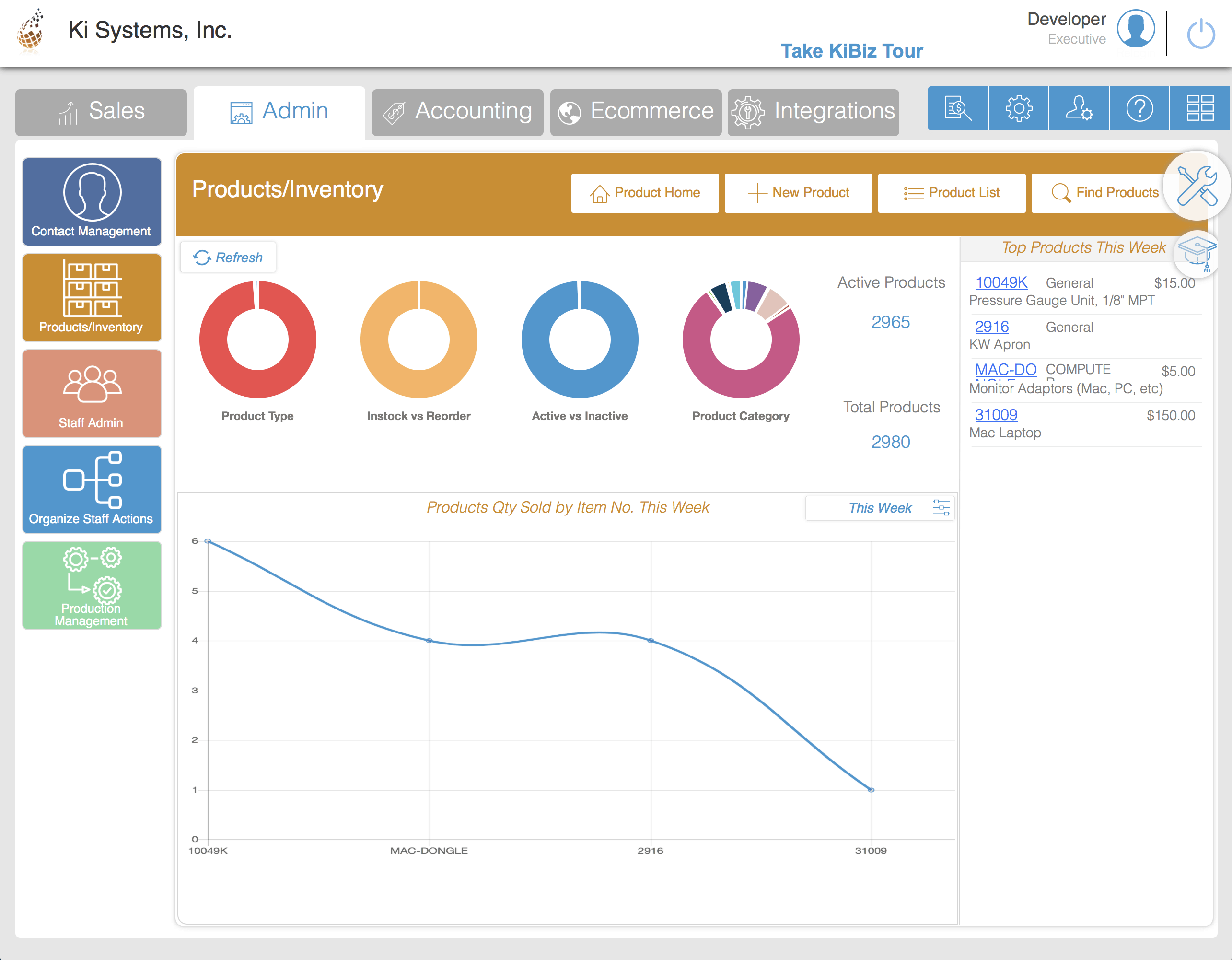Viewport: 1232px width, 960px height.
Task: Click the KW Apron description text
Action: 1000,345
